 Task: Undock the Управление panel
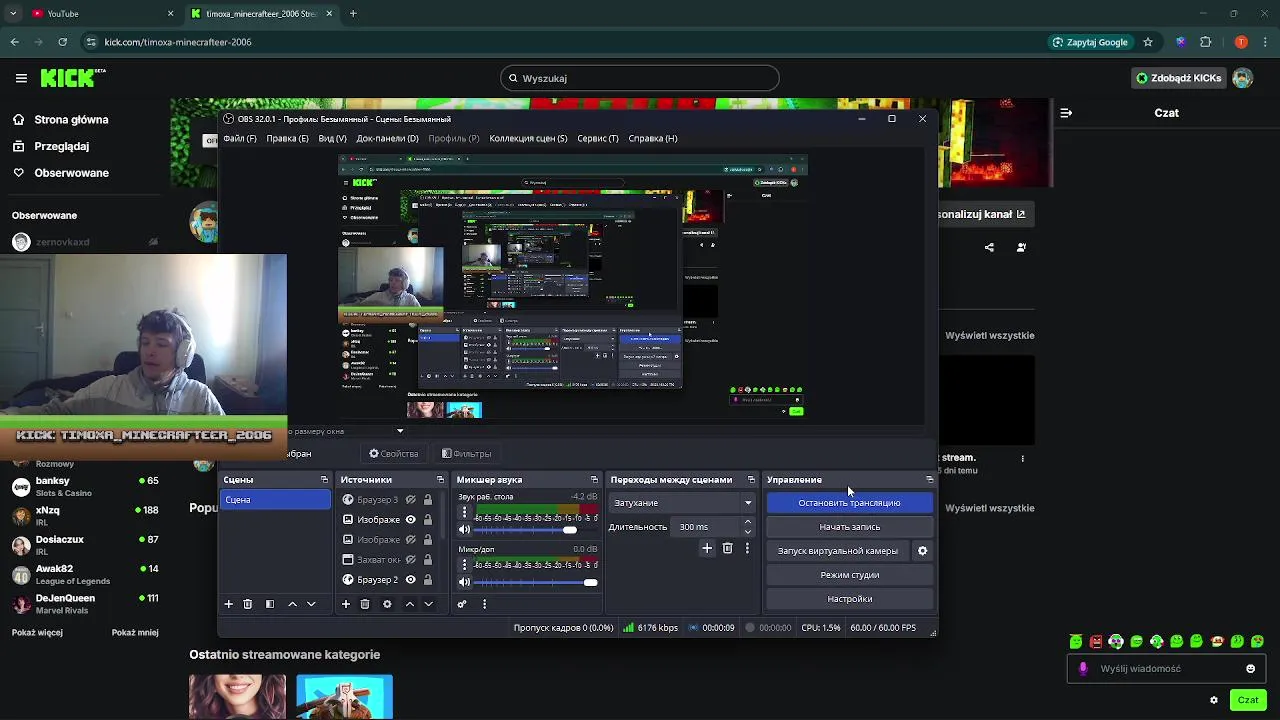929,480
